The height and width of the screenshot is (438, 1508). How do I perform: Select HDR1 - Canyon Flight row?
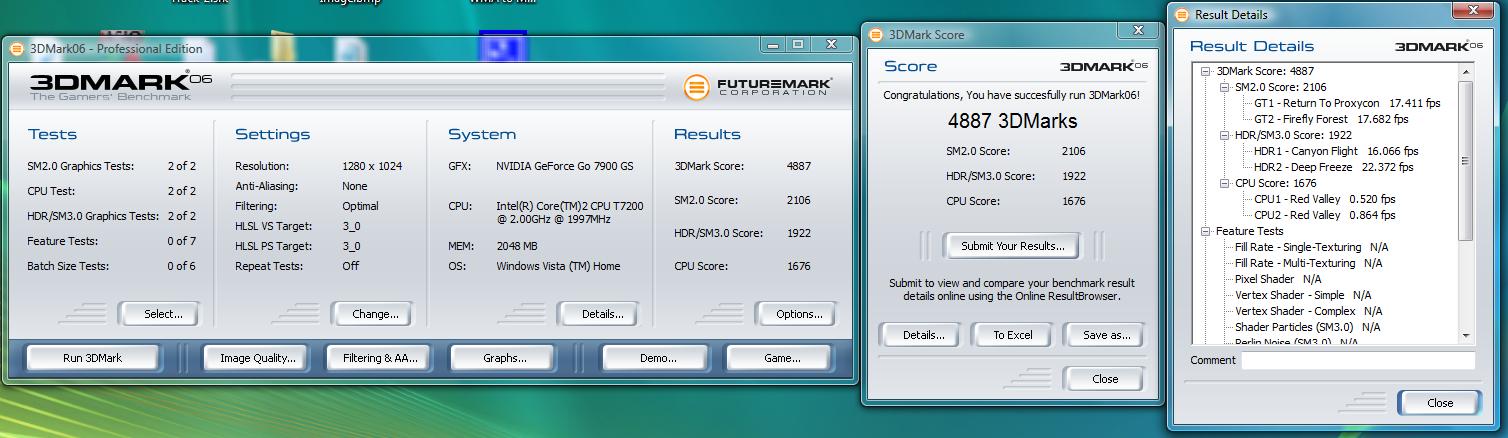[x=1336, y=151]
